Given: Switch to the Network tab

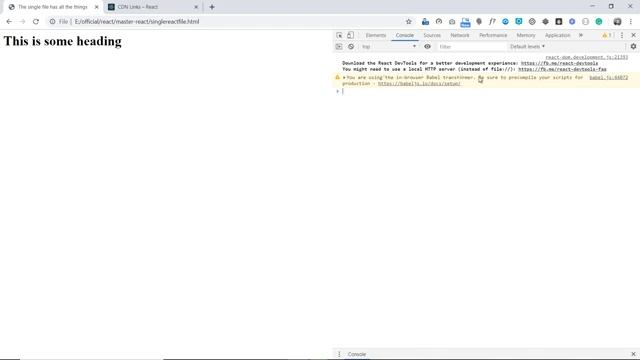Looking at the screenshot, I should 460,36.
